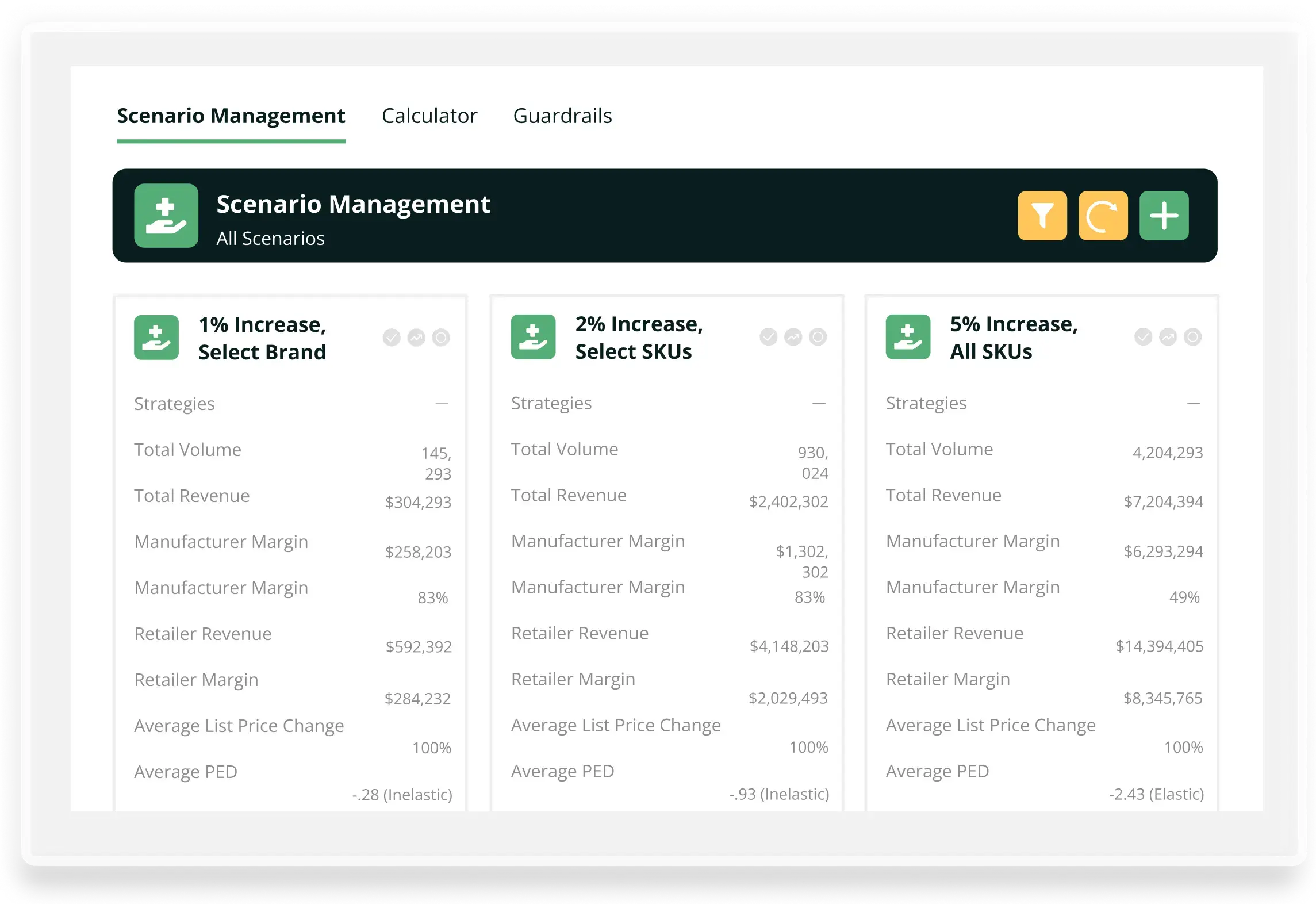Open the trend chart for 5% Increase scenario

tap(1169, 338)
